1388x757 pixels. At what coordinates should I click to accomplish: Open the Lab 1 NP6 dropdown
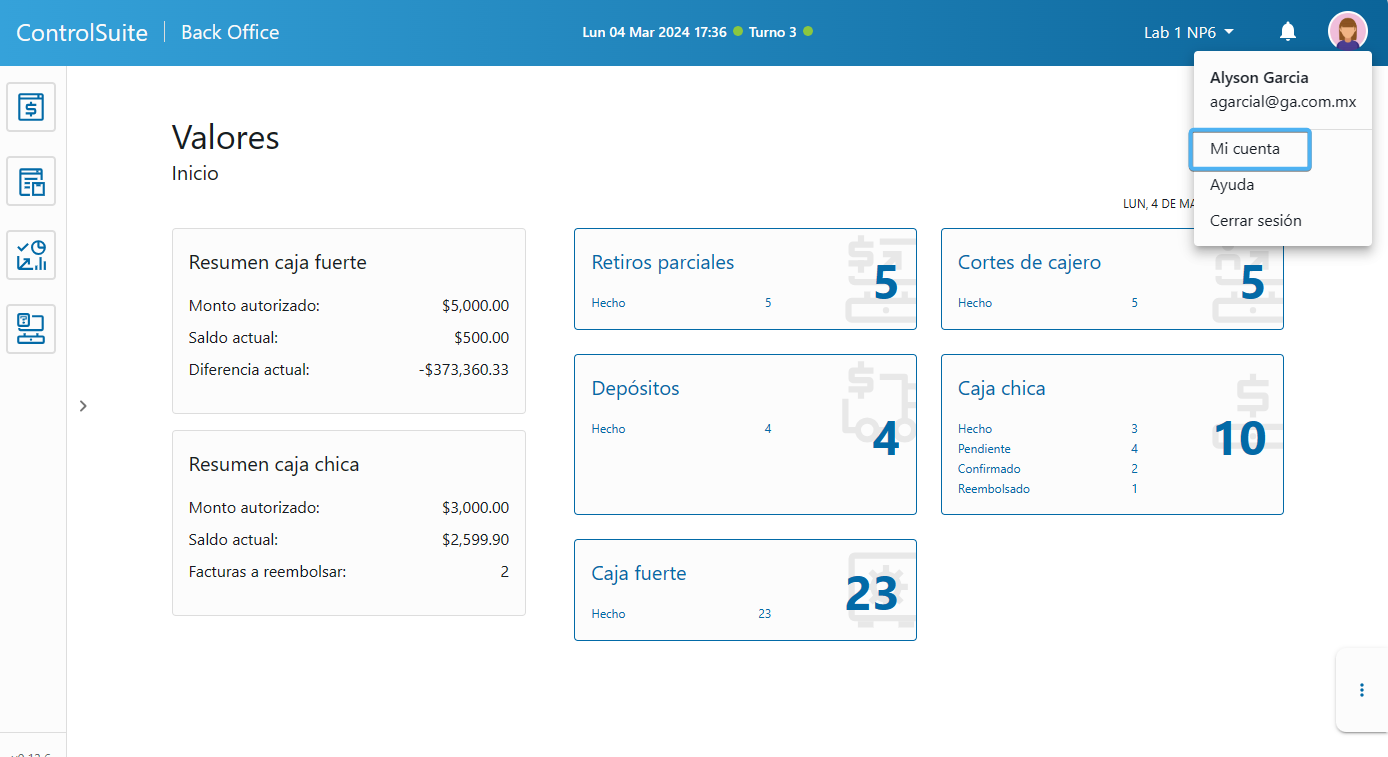[x=1188, y=33]
